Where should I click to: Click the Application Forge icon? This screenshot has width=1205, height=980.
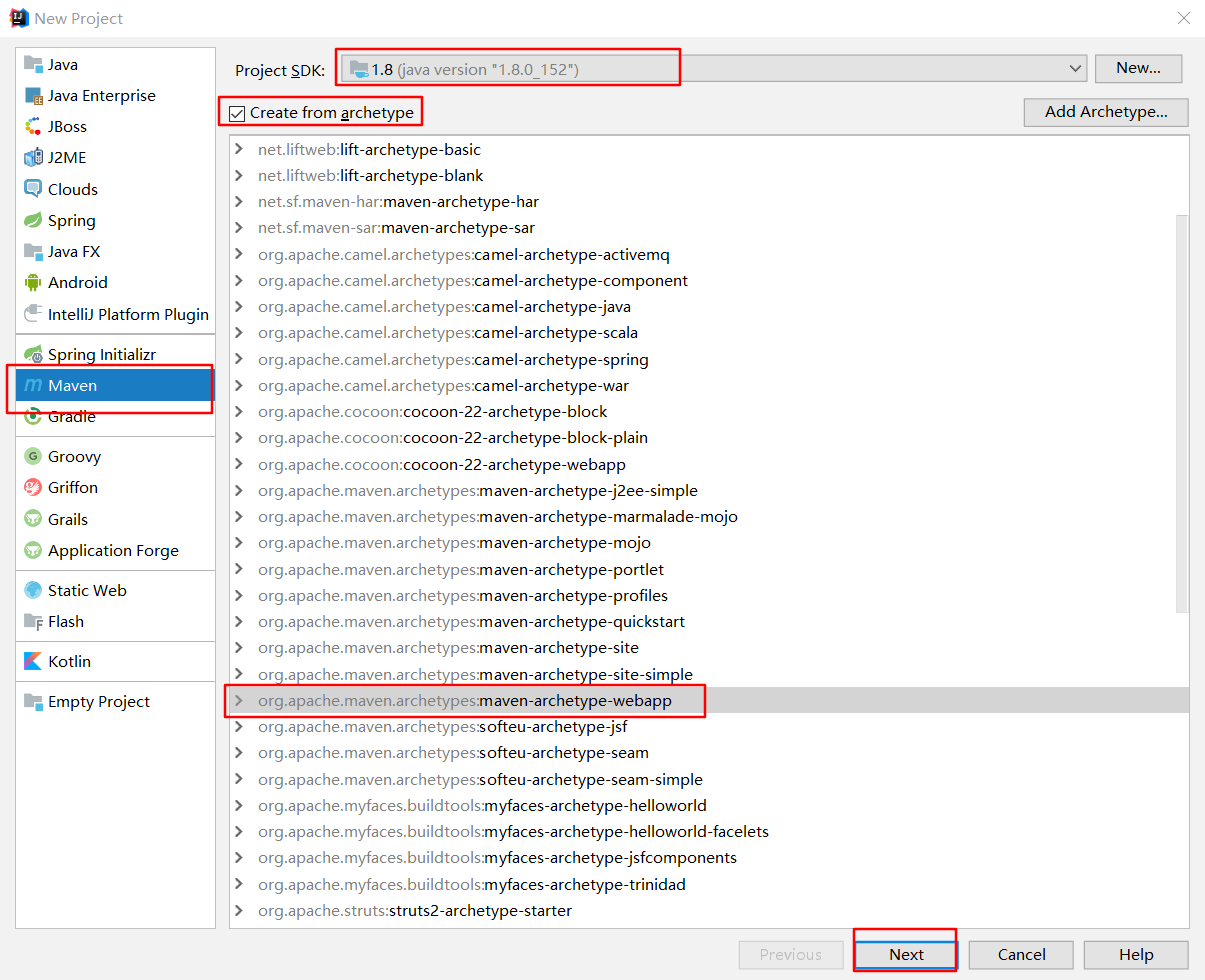[33, 550]
